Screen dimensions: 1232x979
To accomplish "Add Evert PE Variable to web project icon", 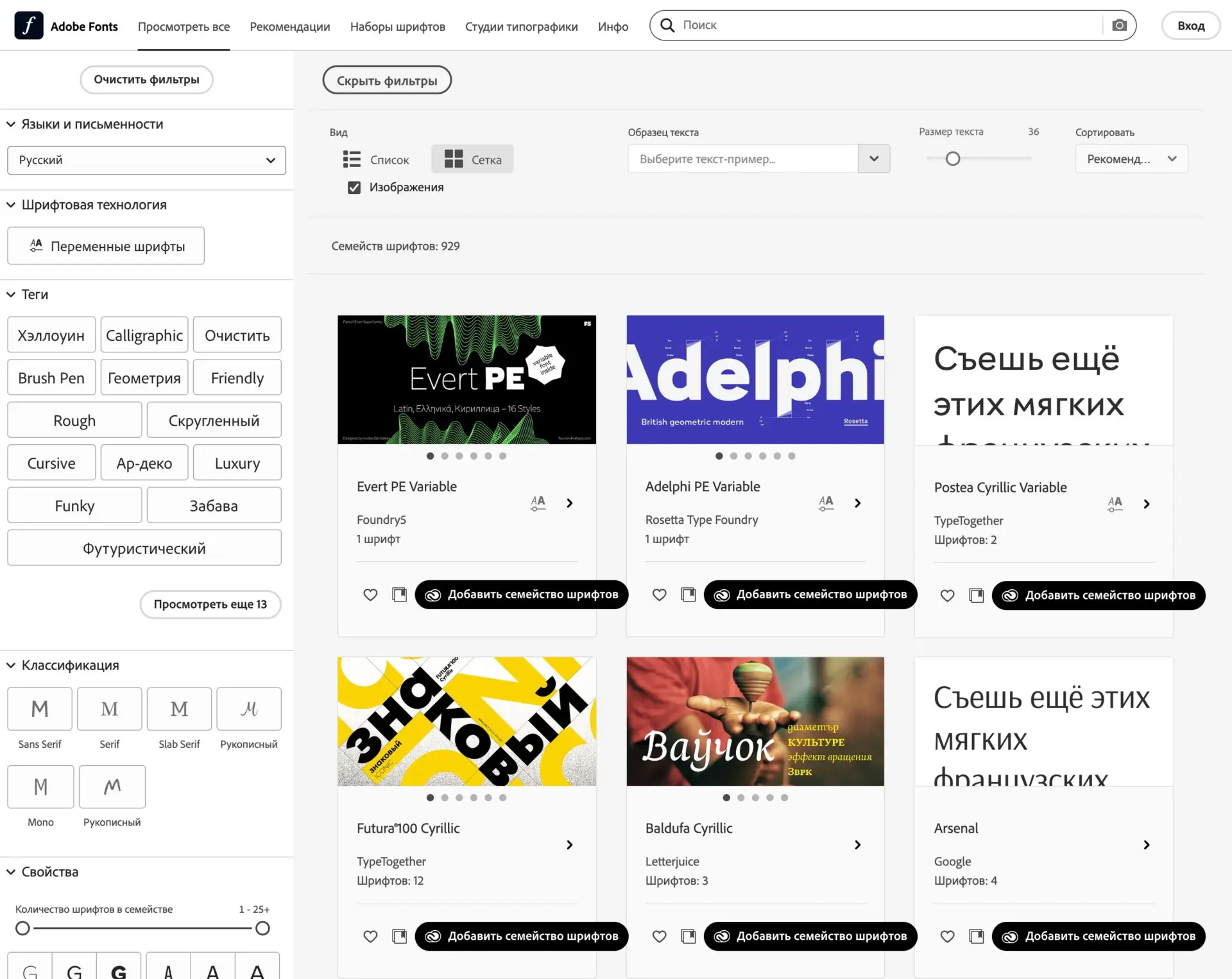I will (399, 594).
